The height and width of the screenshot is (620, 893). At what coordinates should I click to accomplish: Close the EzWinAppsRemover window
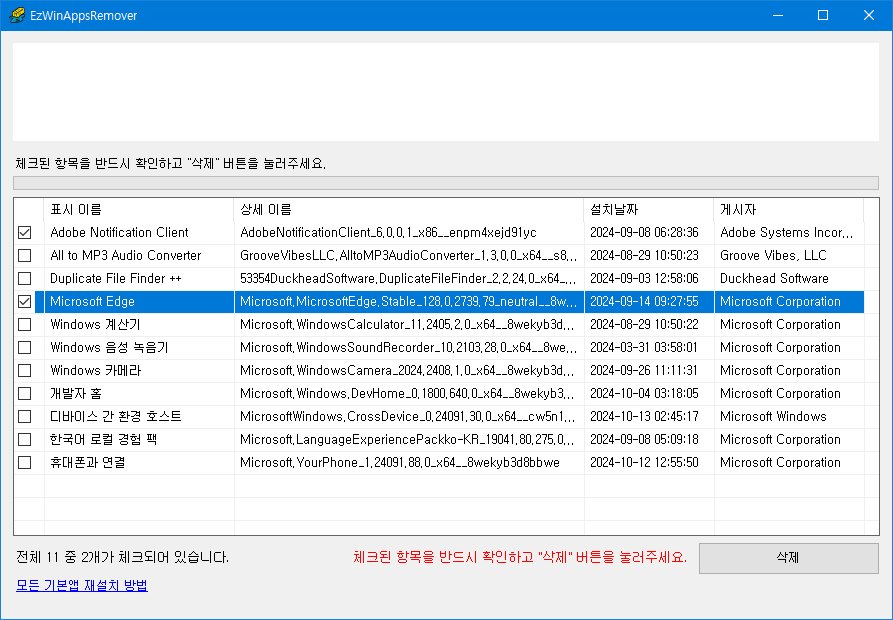coord(869,15)
